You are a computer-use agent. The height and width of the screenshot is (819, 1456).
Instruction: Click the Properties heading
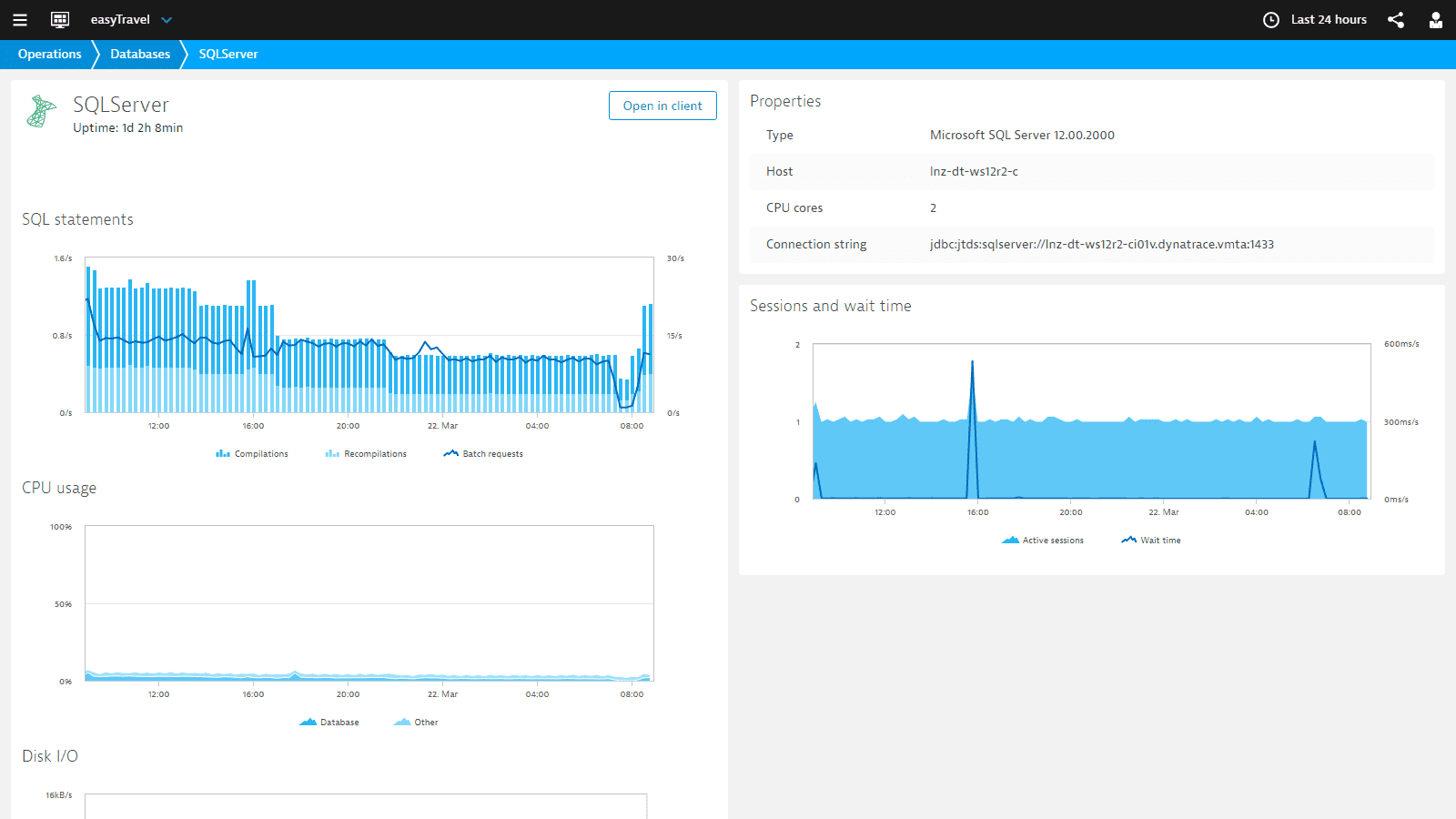coord(785,101)
